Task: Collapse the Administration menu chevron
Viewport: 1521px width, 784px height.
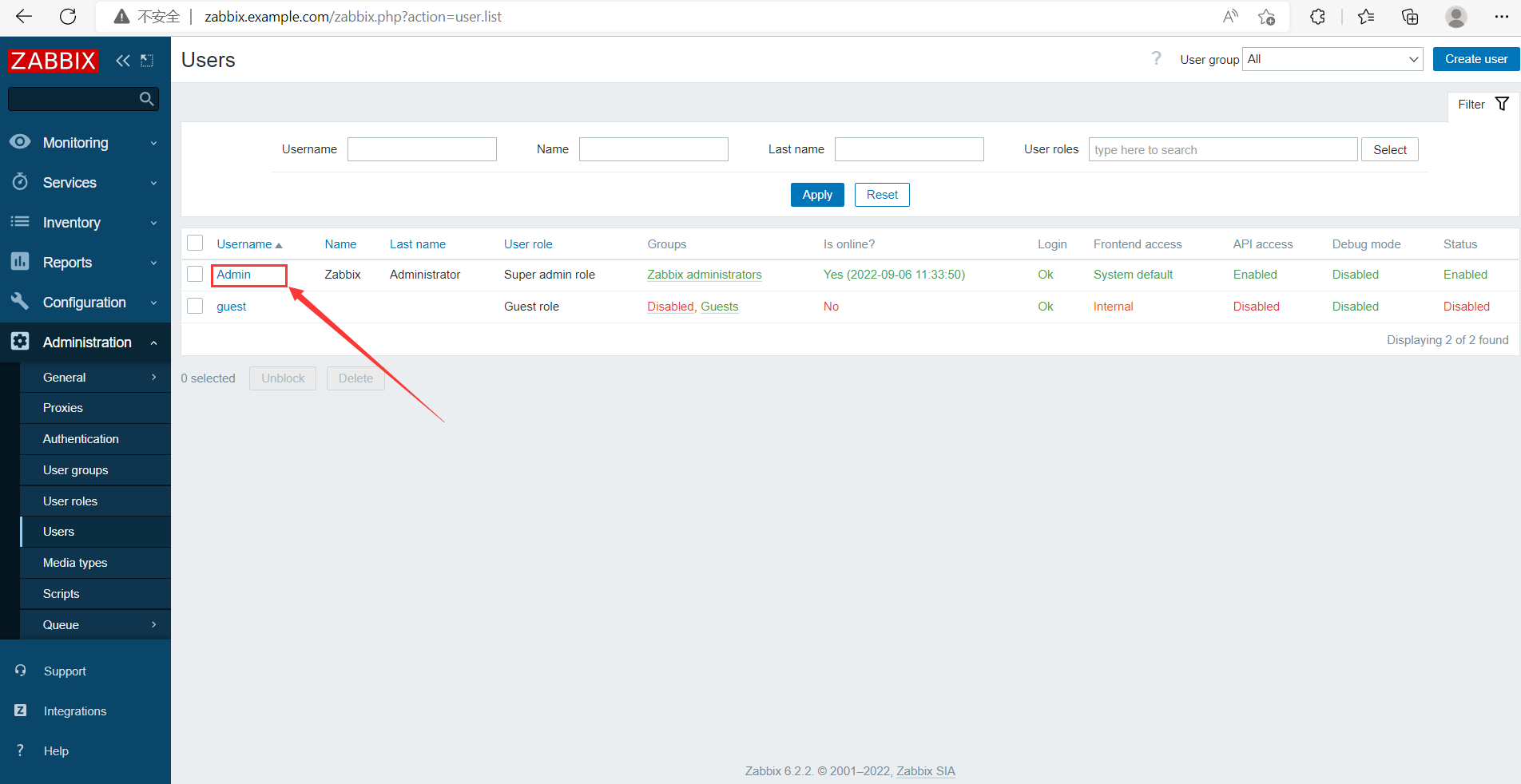Action: point(153,343)
